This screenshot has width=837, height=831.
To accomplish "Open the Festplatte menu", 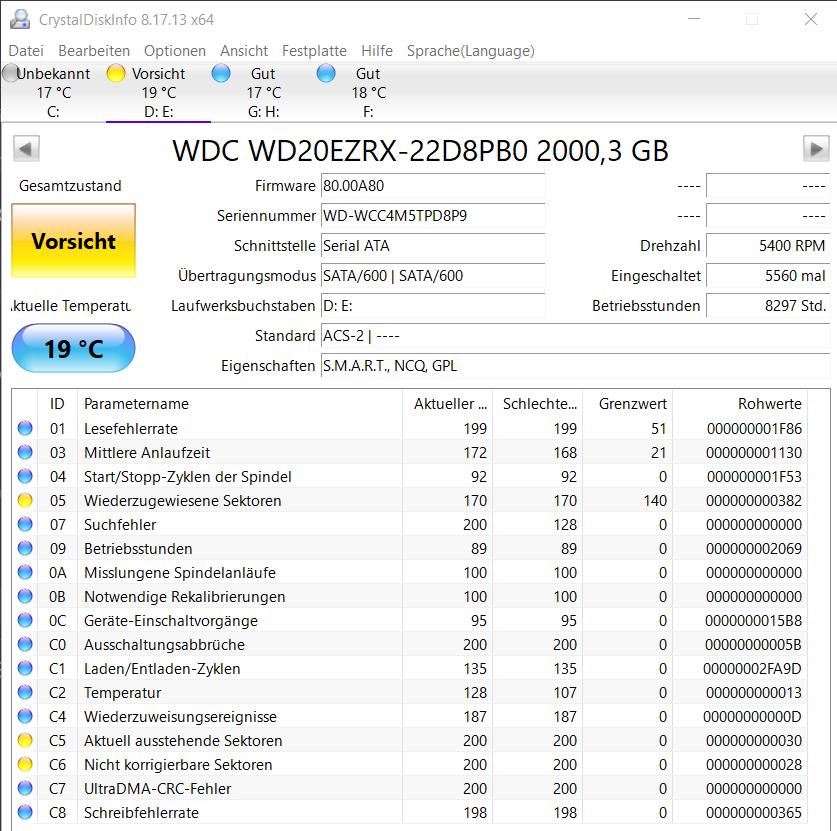I will click(314, 51).
